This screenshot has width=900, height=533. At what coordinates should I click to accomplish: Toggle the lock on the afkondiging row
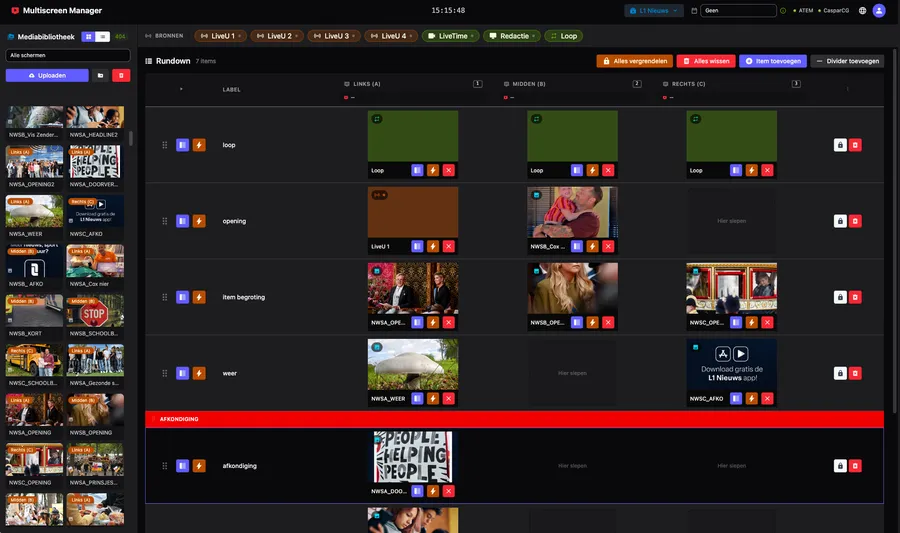[840, 466]
